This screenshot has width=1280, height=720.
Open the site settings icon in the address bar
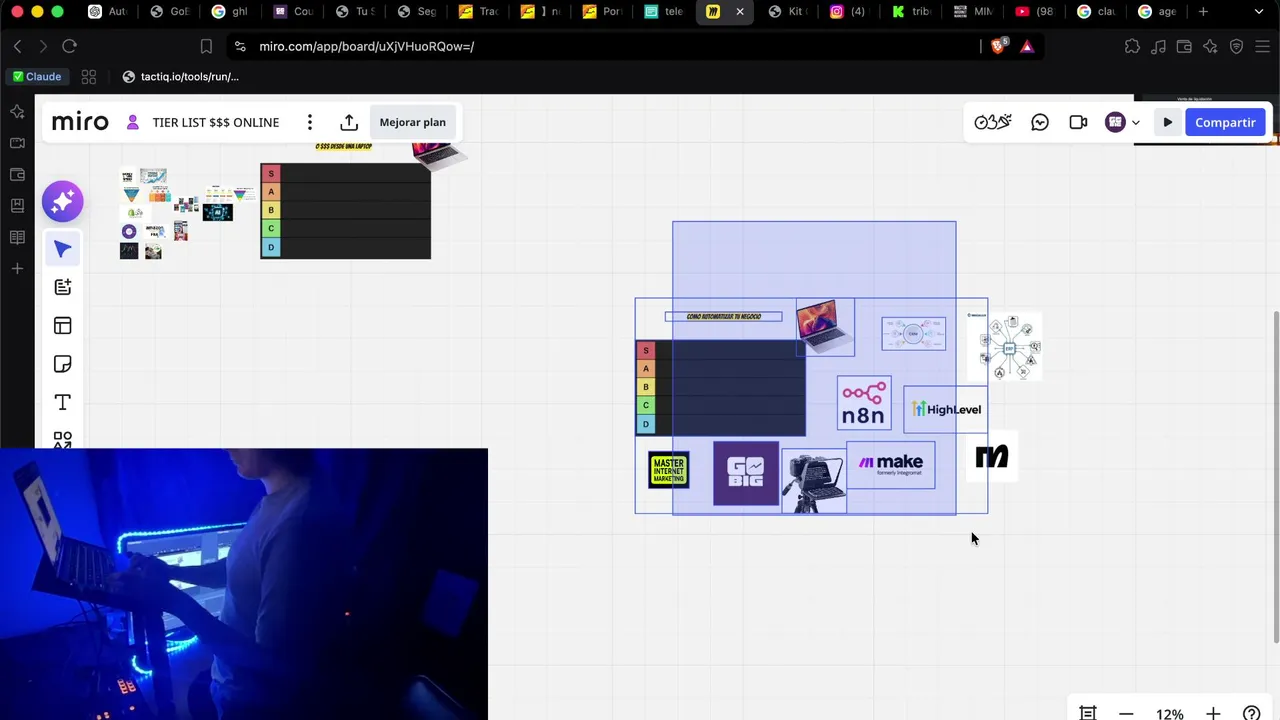(x=238, y=46)
